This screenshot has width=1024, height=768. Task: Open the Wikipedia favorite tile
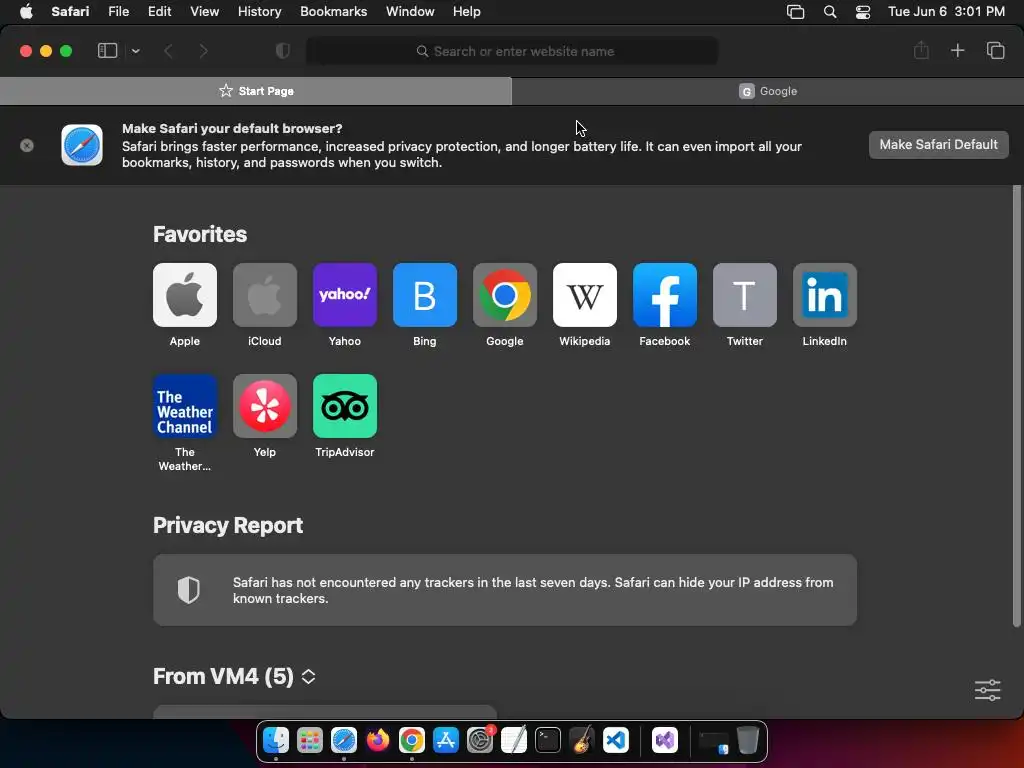(584, 295)
